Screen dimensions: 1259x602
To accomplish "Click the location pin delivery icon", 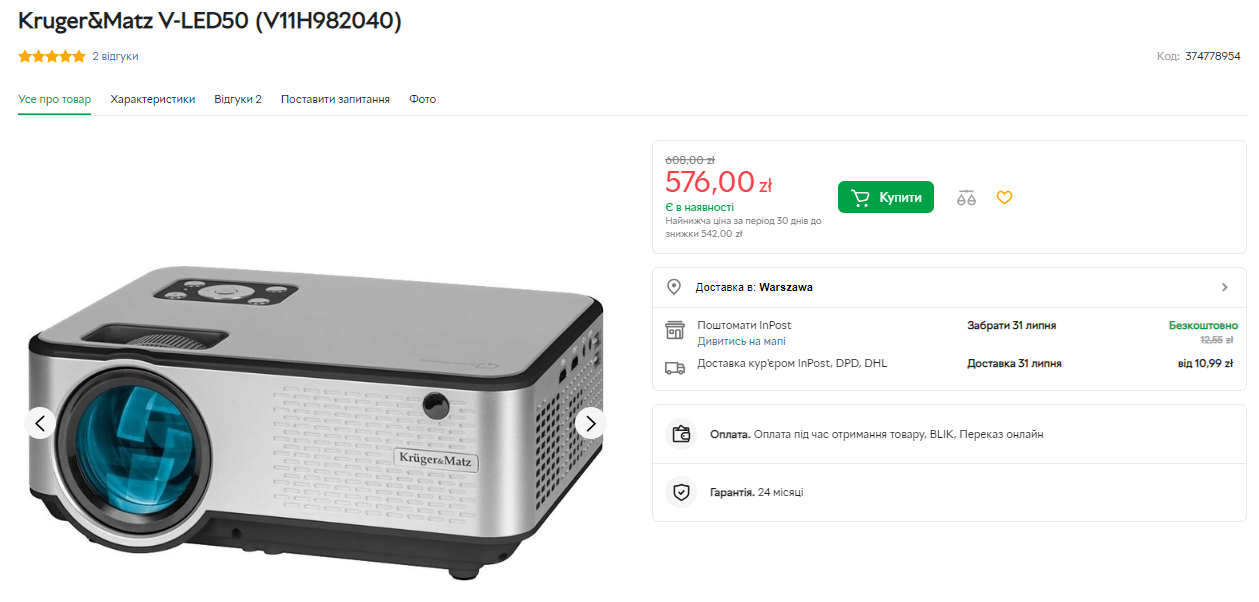I will click(x=675, y=287).
